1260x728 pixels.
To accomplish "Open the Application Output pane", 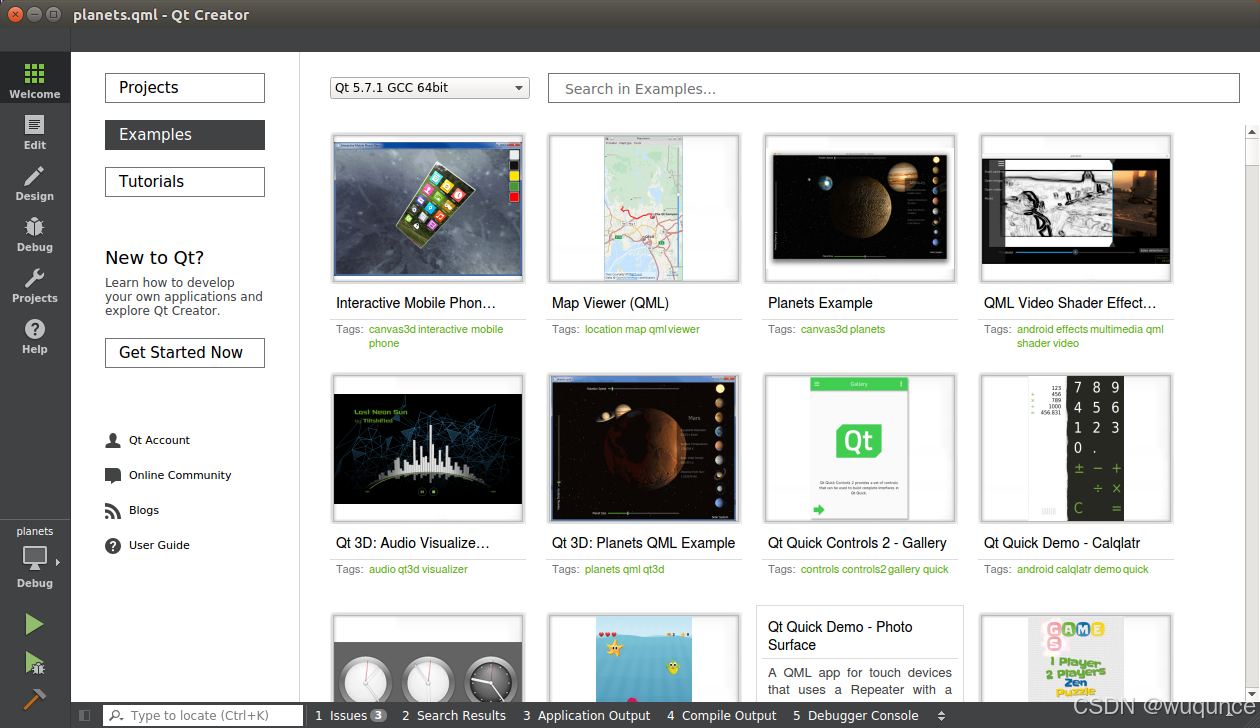I will (586, 715).
